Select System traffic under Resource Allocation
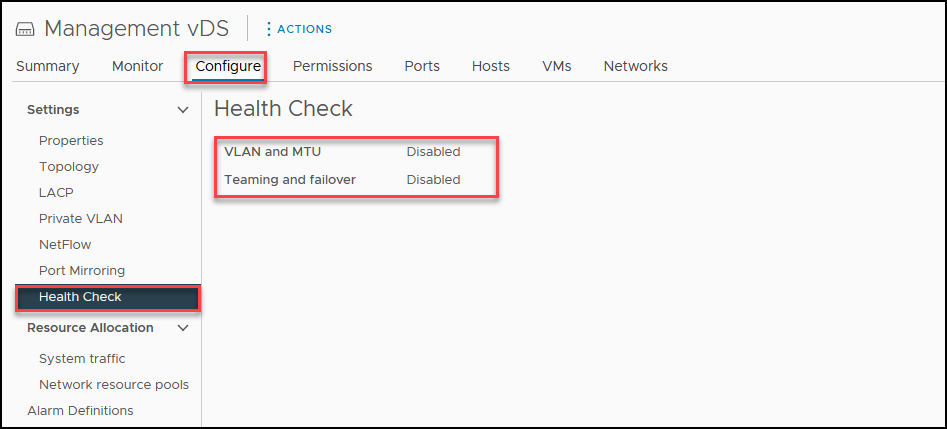947x429 pixels. (x=82, y=359)
